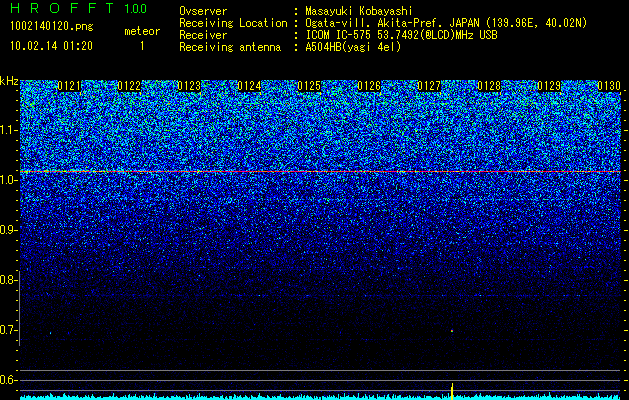Click the 1.1 kHz frequency axis label
The width and height of the screenshot is (629, 400).
click(9, 130)
